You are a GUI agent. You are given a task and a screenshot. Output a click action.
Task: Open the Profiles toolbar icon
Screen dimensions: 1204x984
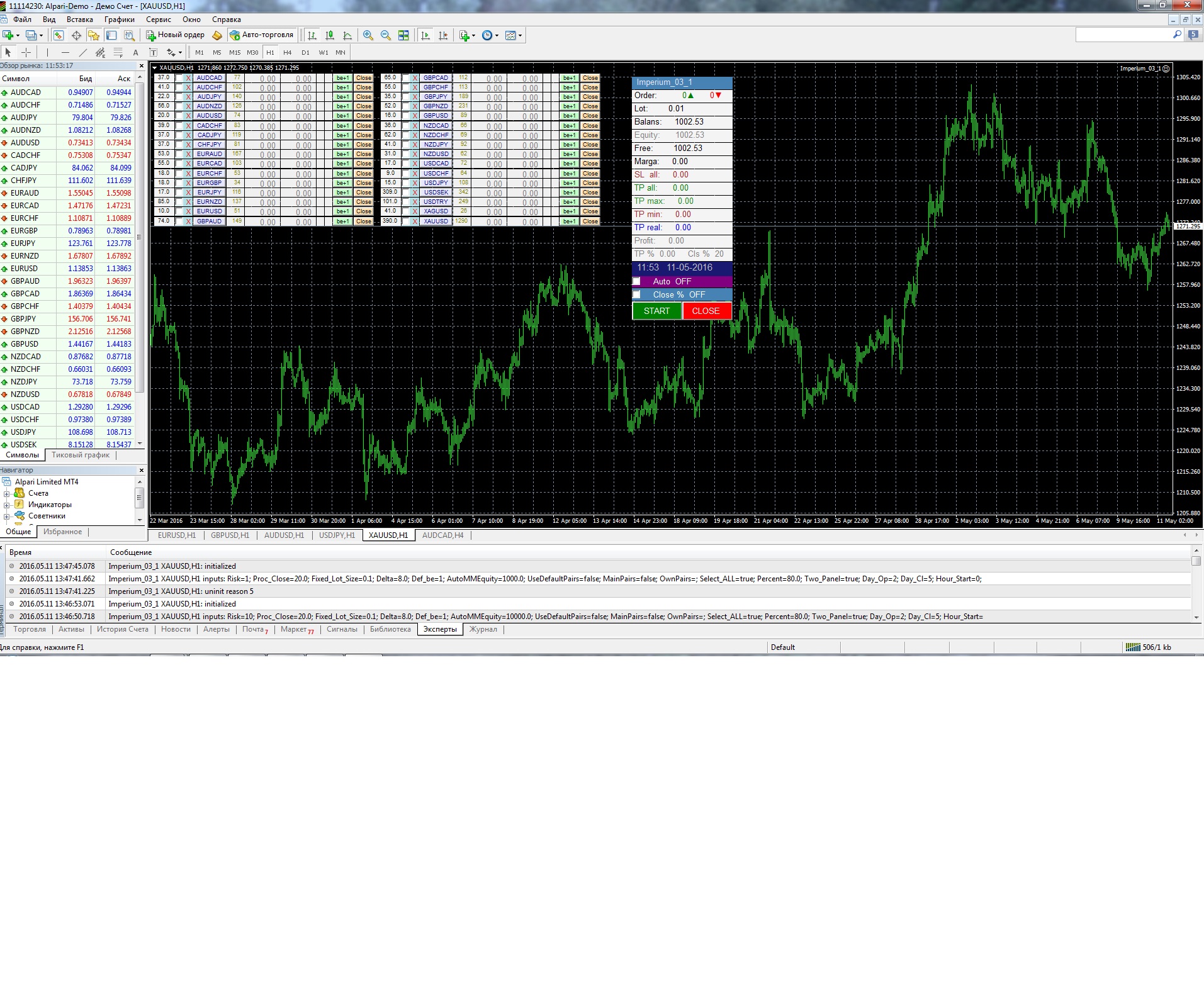31,35
